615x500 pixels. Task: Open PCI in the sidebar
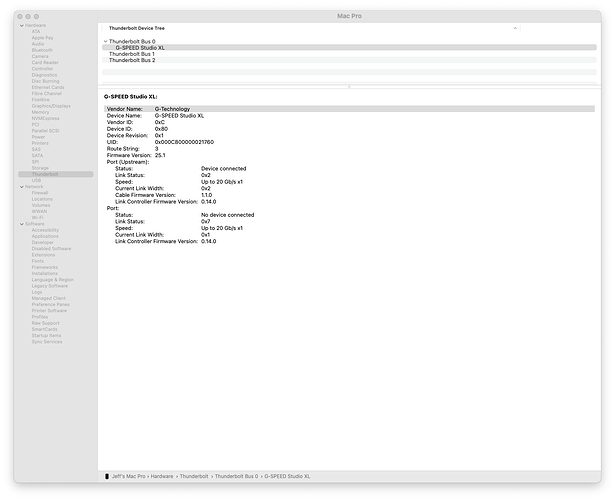pos(35,125)
